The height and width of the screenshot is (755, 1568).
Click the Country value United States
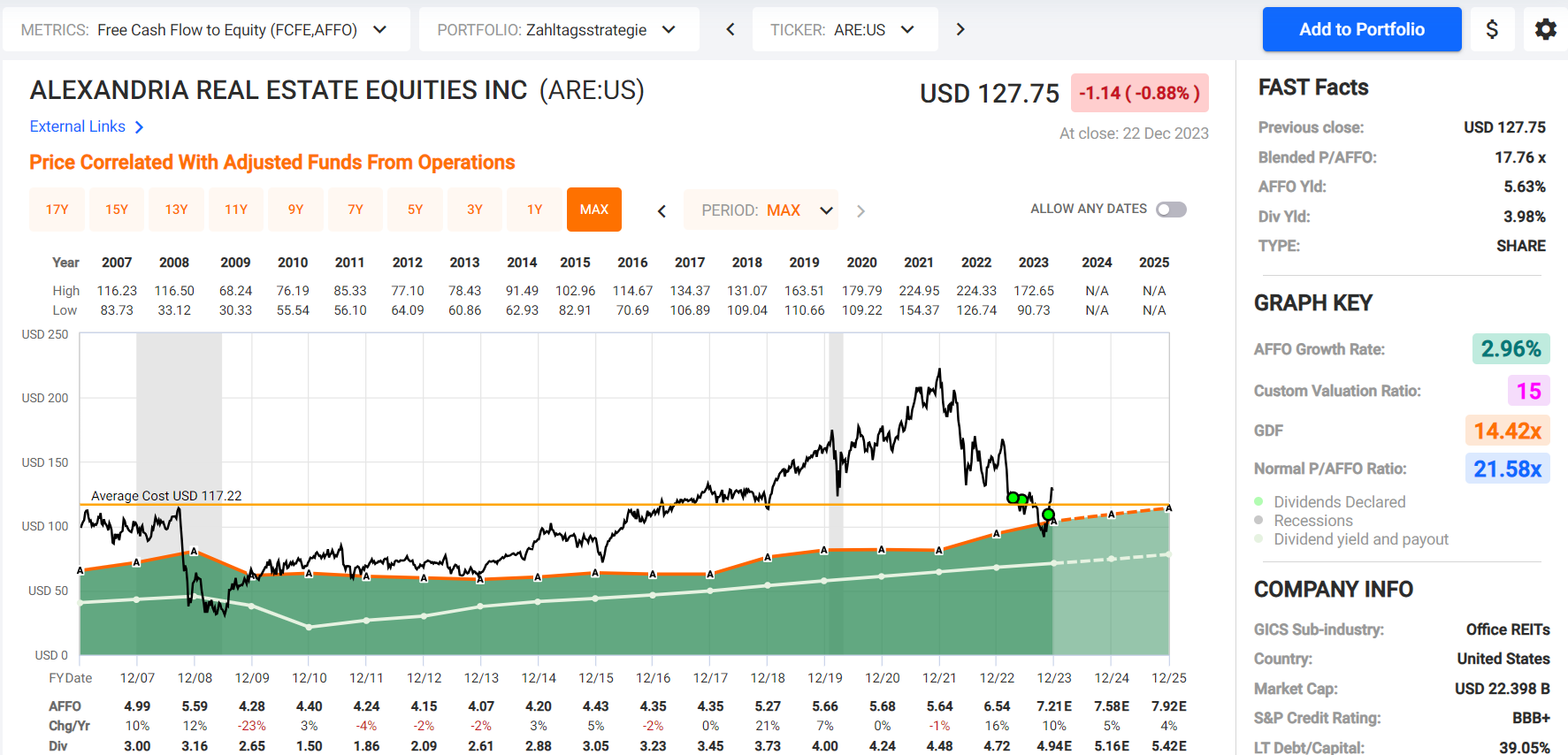click(x=1503, y=659)
